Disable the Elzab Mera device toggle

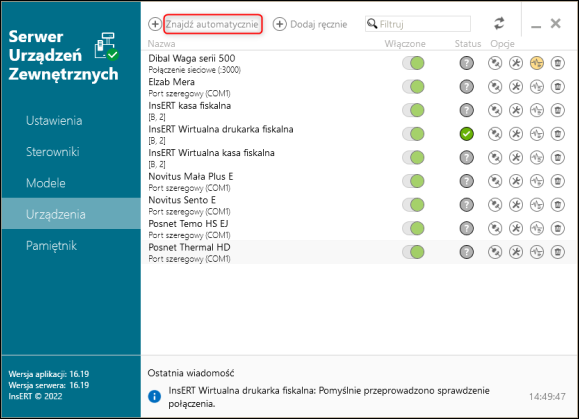pyautogui.click(x=413, y=87)
